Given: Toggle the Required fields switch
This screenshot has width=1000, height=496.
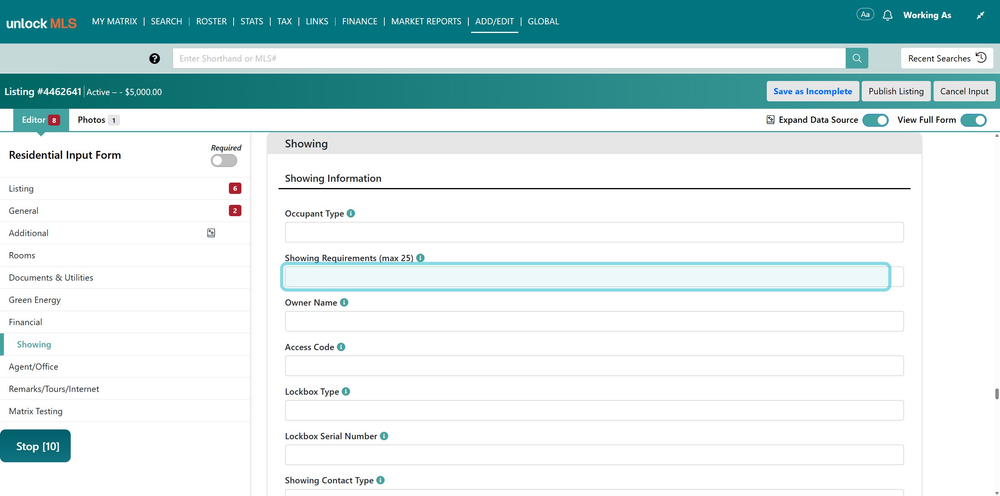Looking at the screenshot, I should pyautogui.click(x=224, y=161).
